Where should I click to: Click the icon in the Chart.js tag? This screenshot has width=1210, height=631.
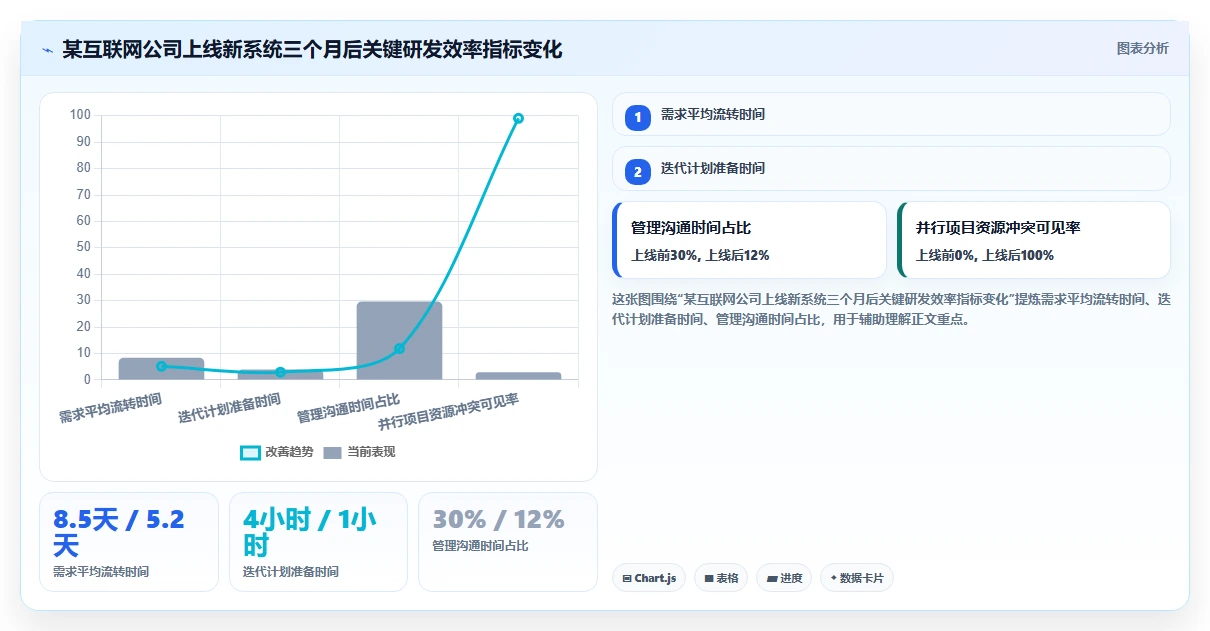627,578
